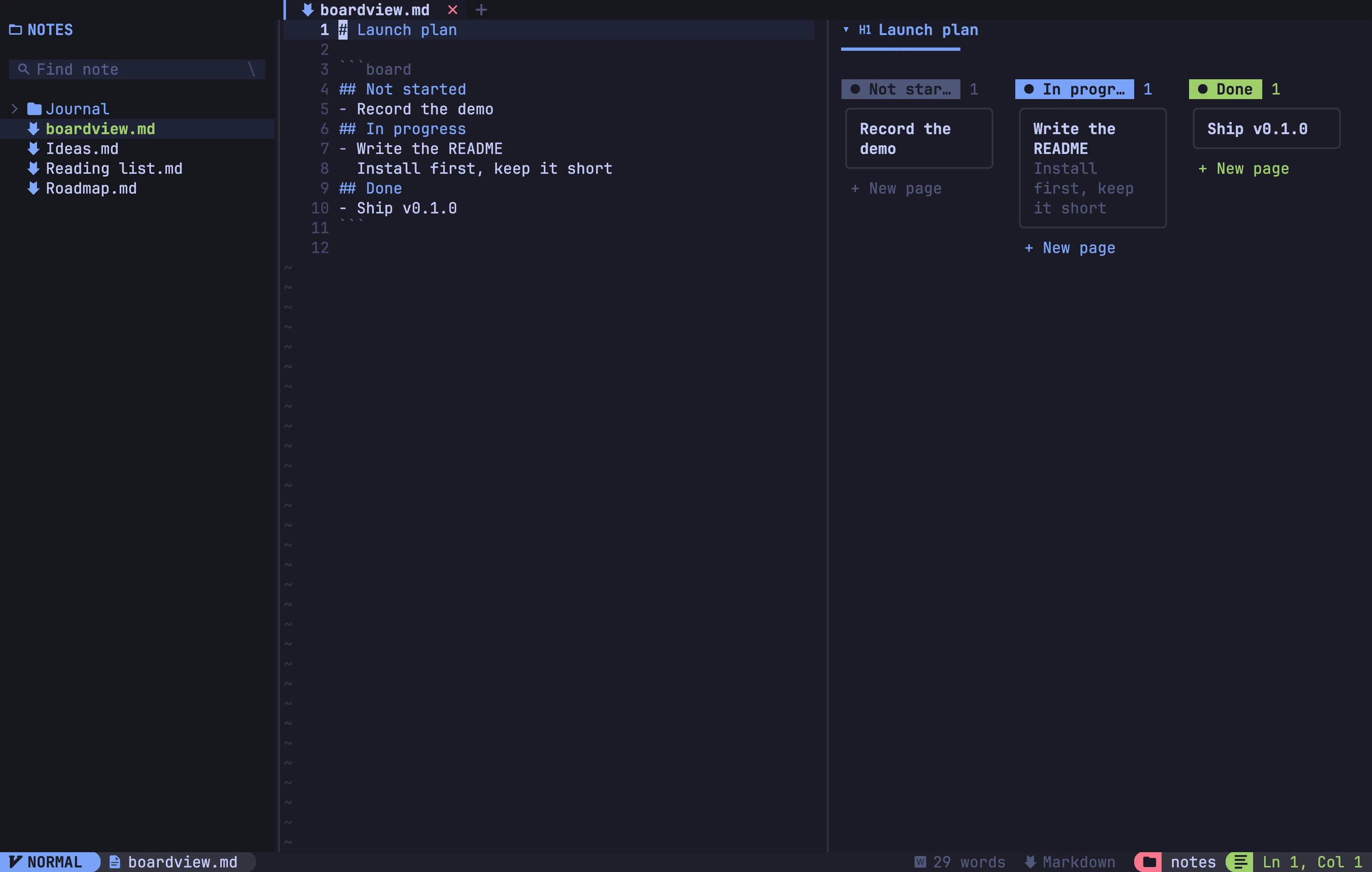Close the boardview.md tab
The image size is (1372, 872).
[452, 10]
